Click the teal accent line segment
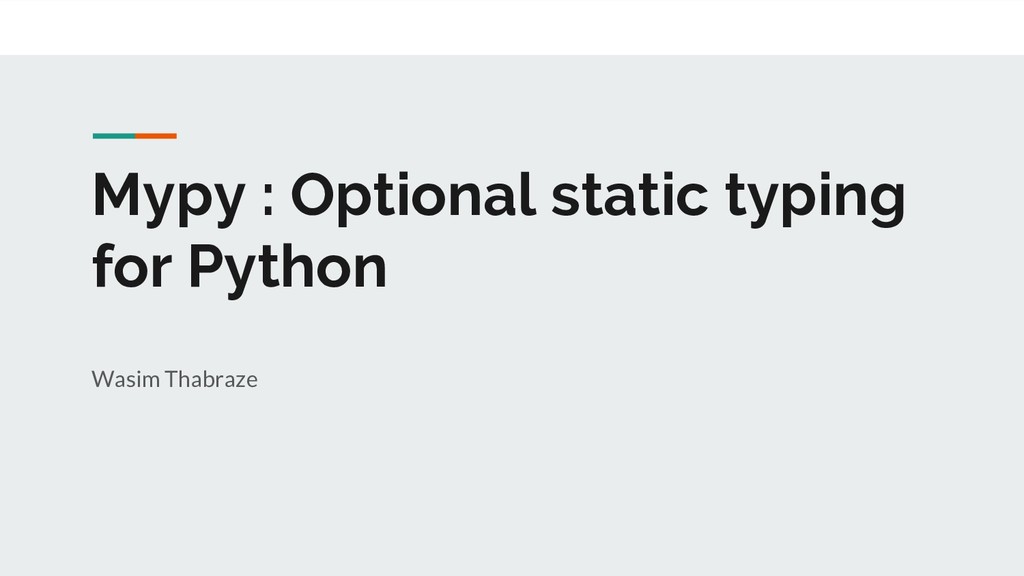This screenshot has height=576, width=1024. tap(114, 136)
